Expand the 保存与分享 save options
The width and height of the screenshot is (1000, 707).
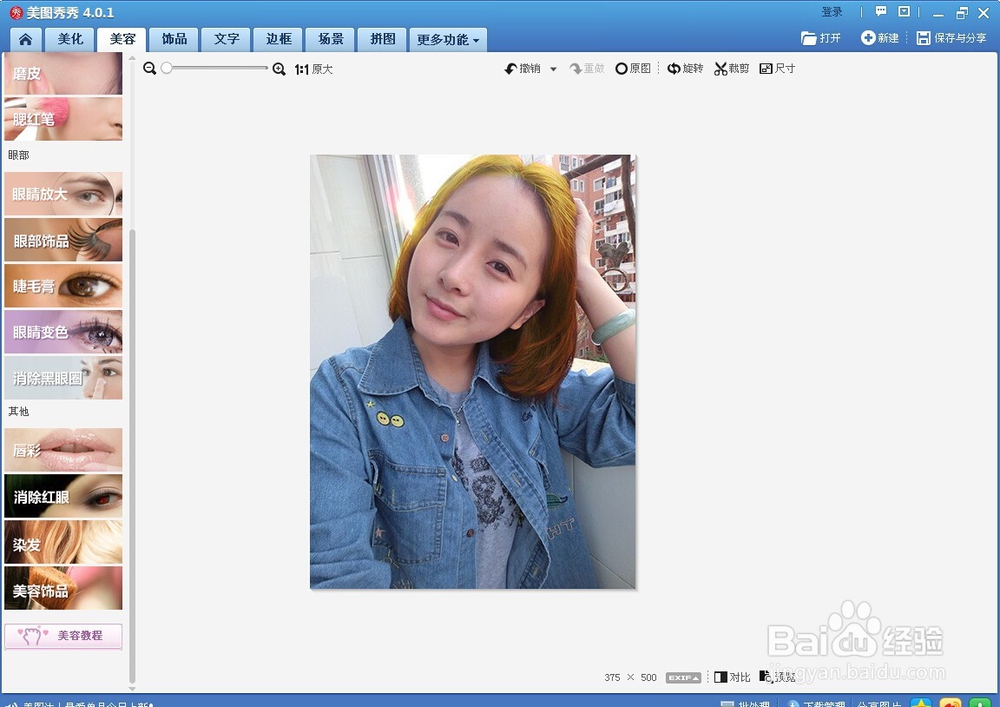[x=950, y=36]
